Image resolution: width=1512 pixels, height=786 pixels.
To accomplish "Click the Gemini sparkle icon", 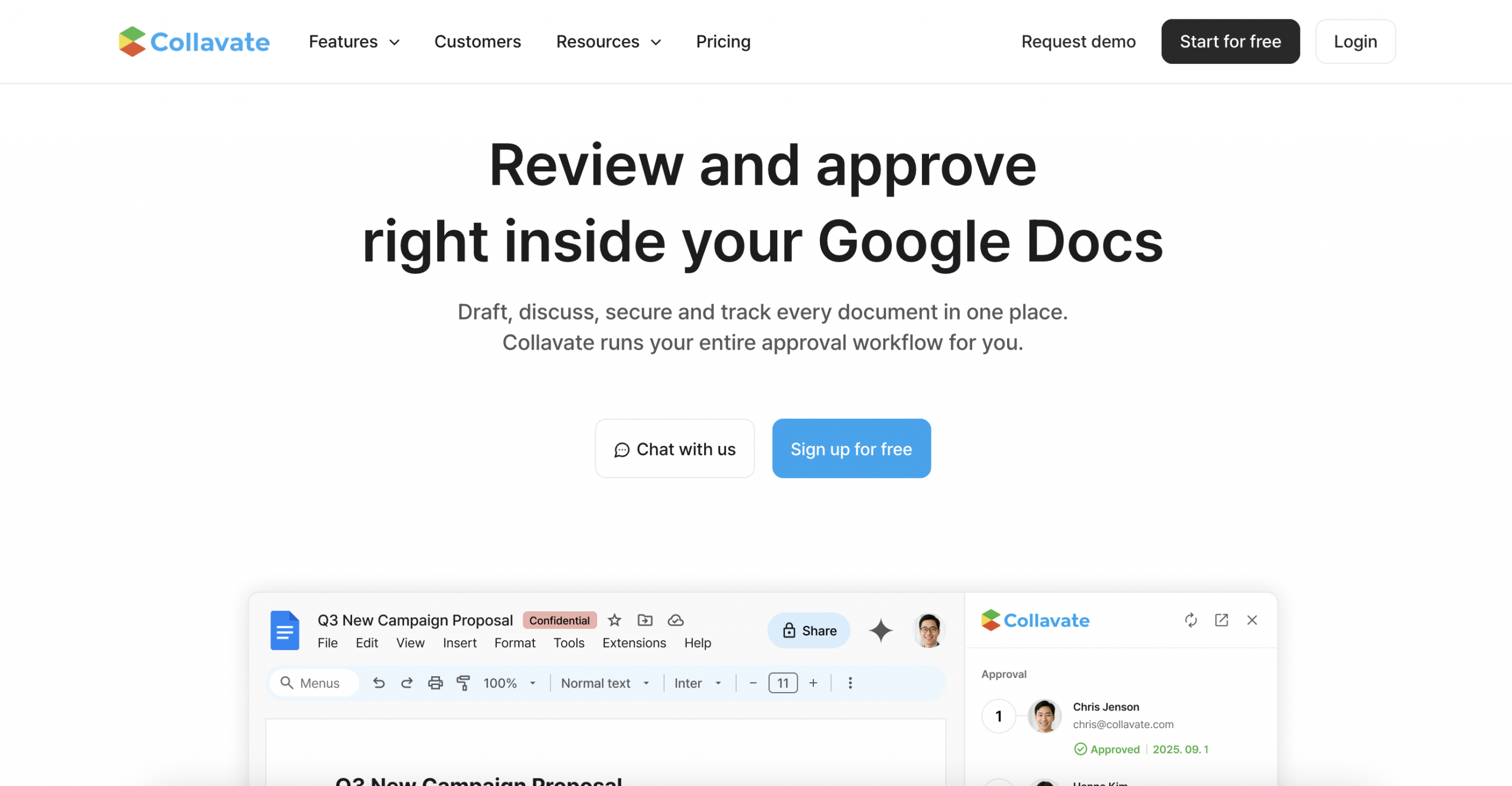I will [881, 631].
